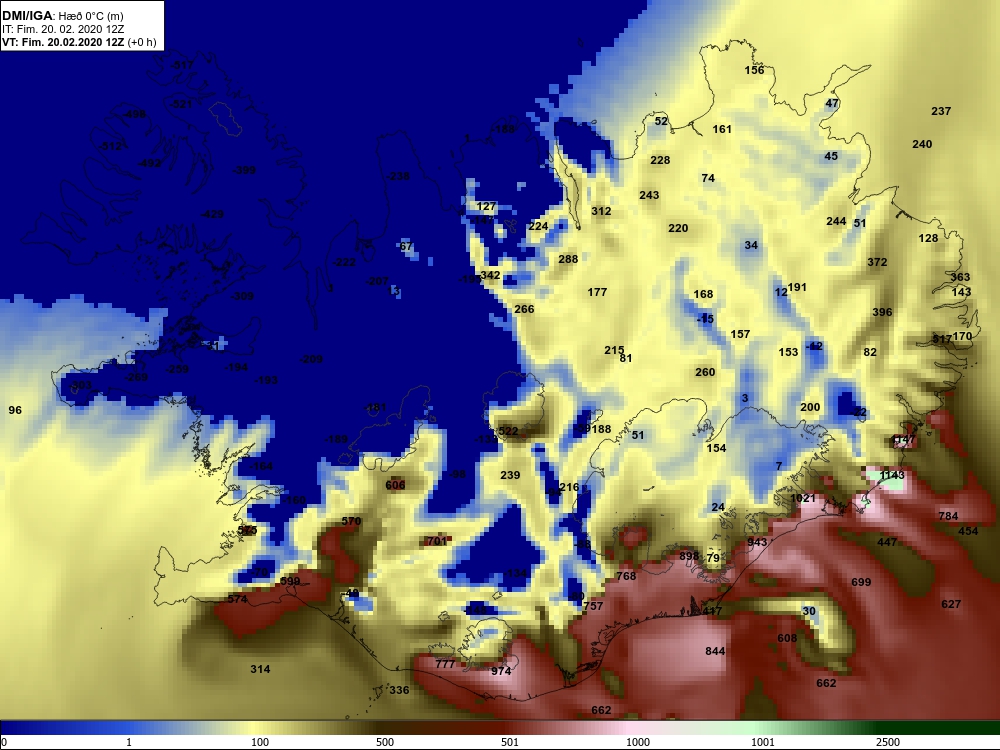Image resolution: width=1000 pixels, height=750 pixels.
Task: Click the map value 606
Action: click(395, 485)
